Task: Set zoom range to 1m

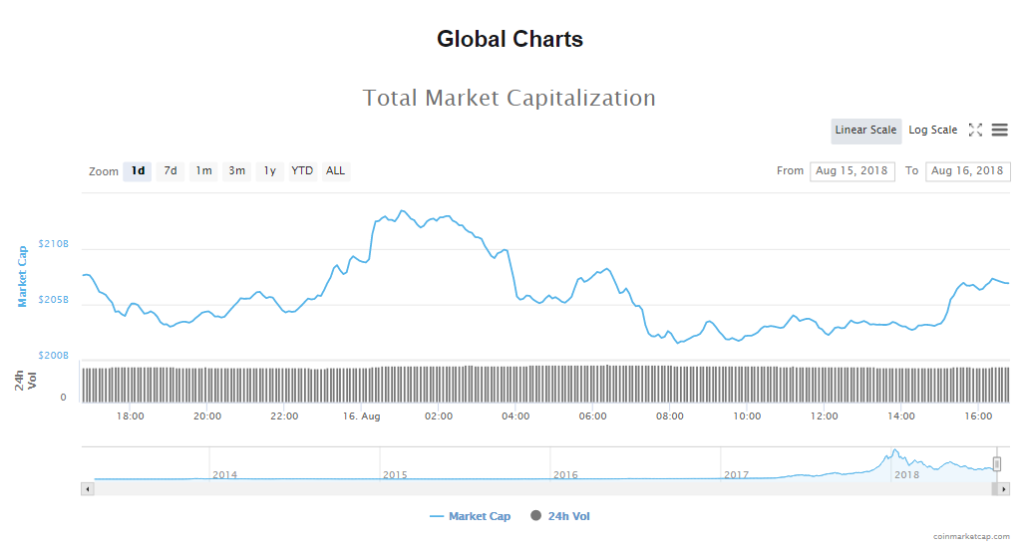Action: (204, 171)
